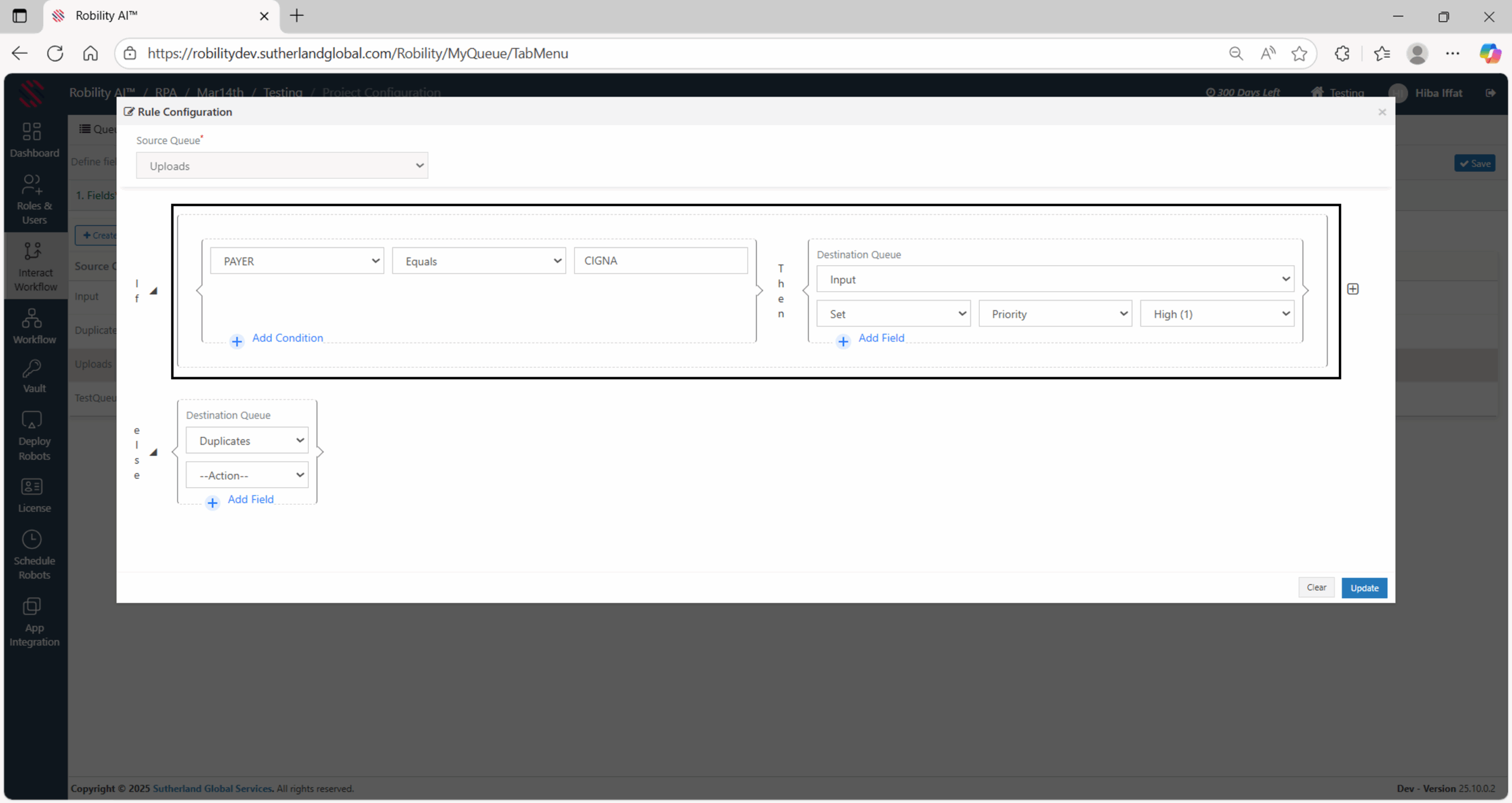Click the CIGNA value input field
Image resolution: width=1512 pixels, height=803 pixels.
tap(660, 261)
